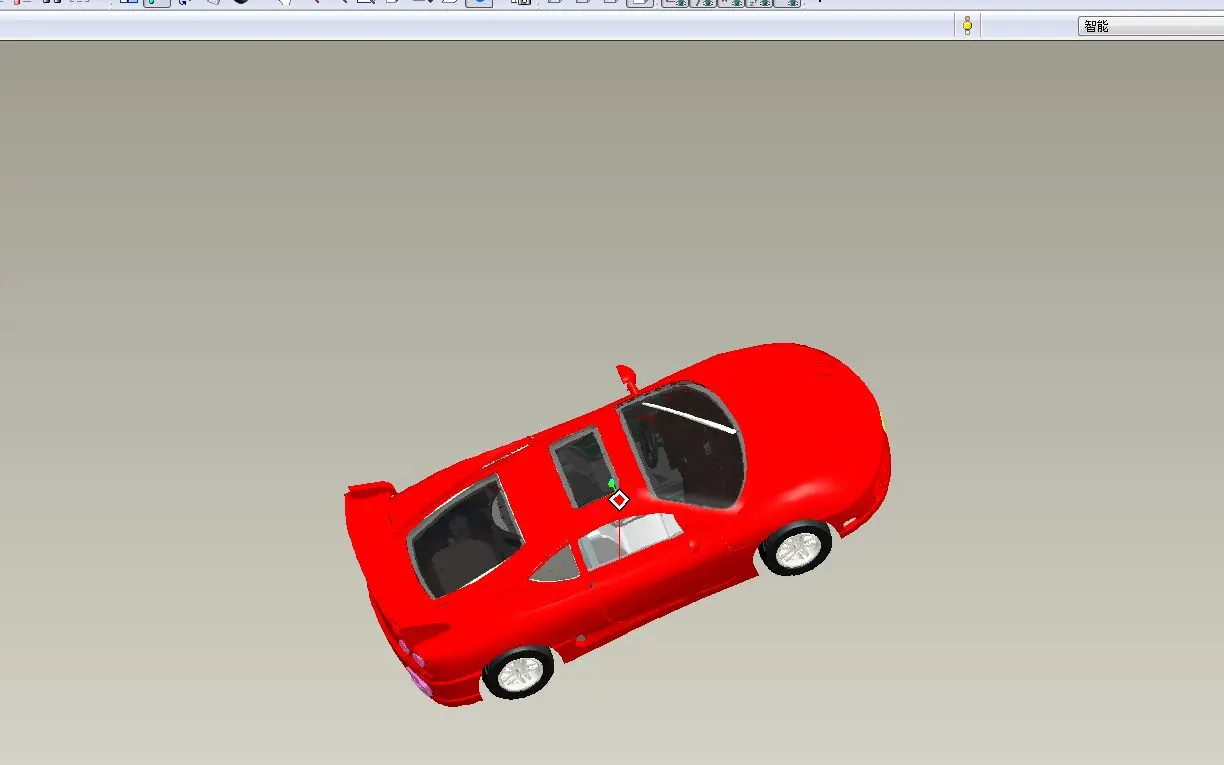Click the yellow traffic light status icon
The image size is (1224, 765).
point(967,26)
